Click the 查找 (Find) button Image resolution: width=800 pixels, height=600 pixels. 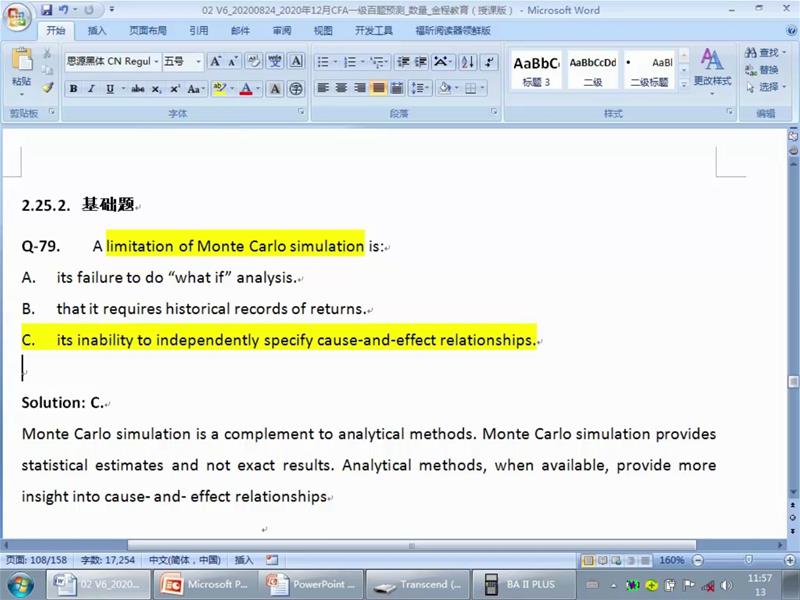tap(764, 52)
